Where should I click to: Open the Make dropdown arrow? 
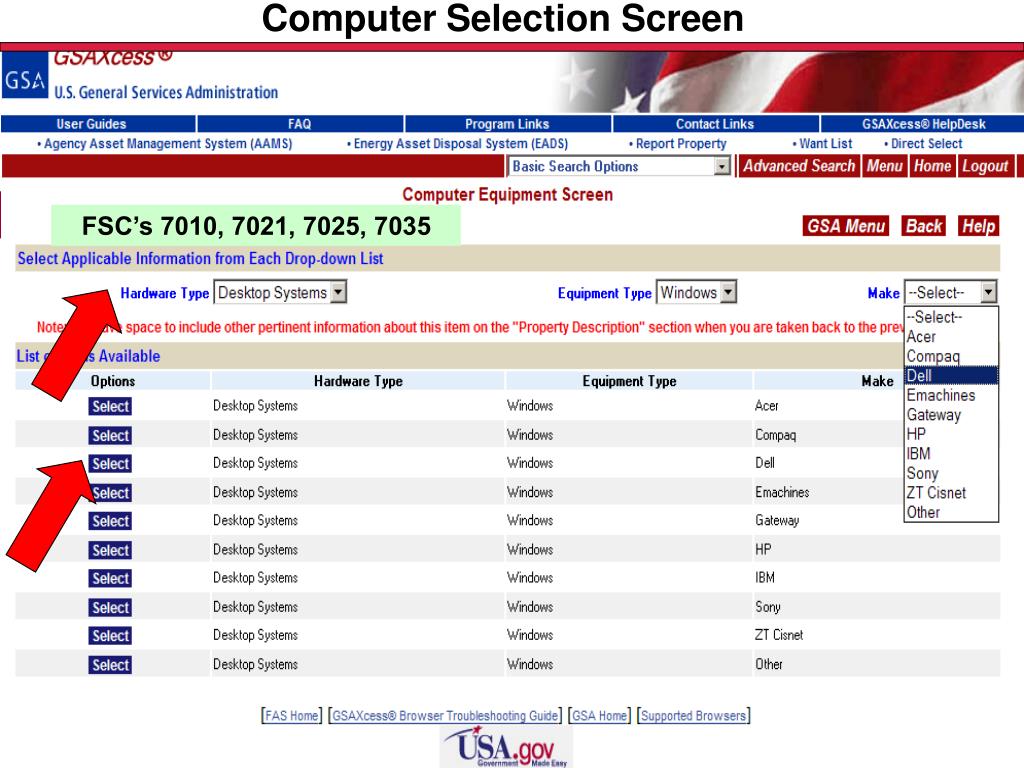[x=989, y=292]
